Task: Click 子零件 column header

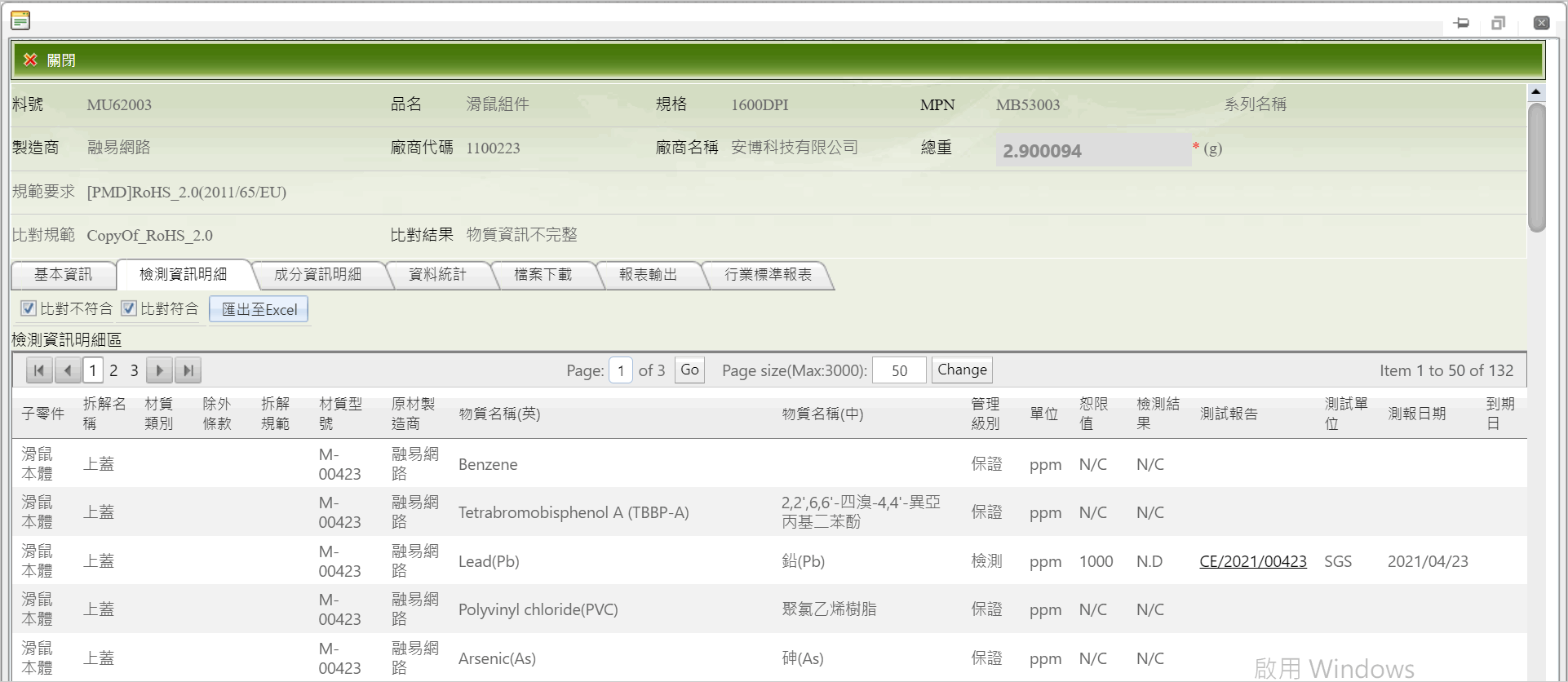Action: pyautogui.click(x=43, y=414)
